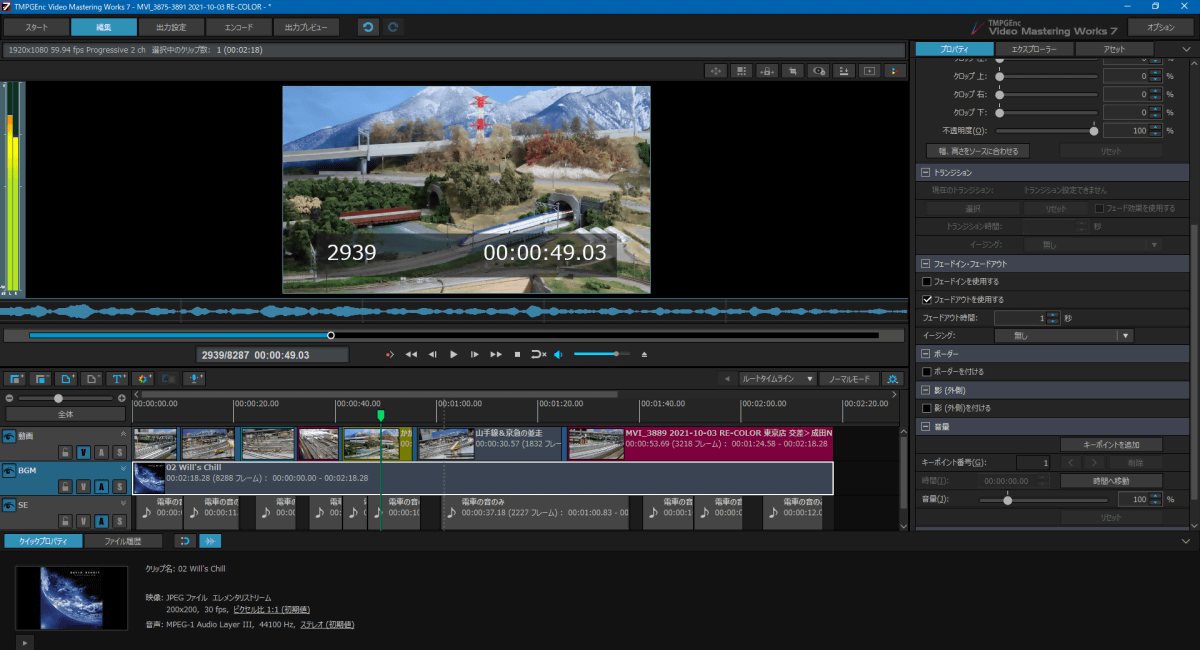Screen dimensions: 1200x650
Task: Start playback with the play button
Action: coord(453,354)
